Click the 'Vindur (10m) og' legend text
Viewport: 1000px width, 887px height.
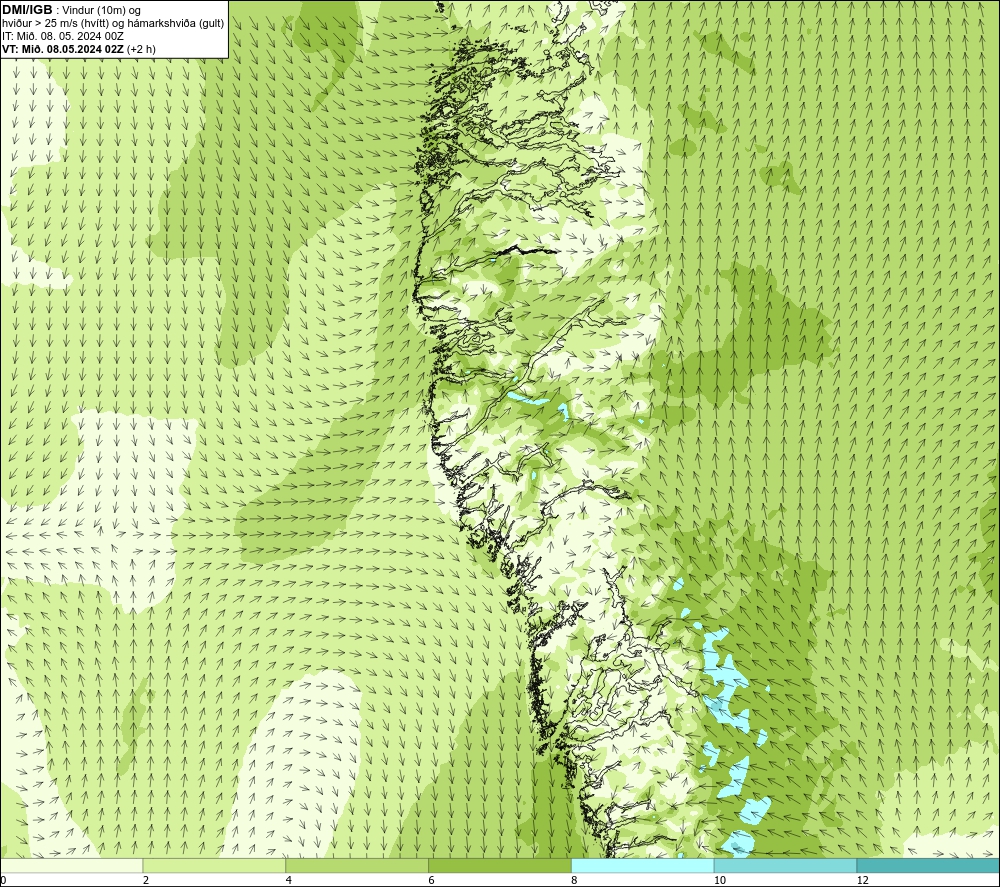pos(103,11)
